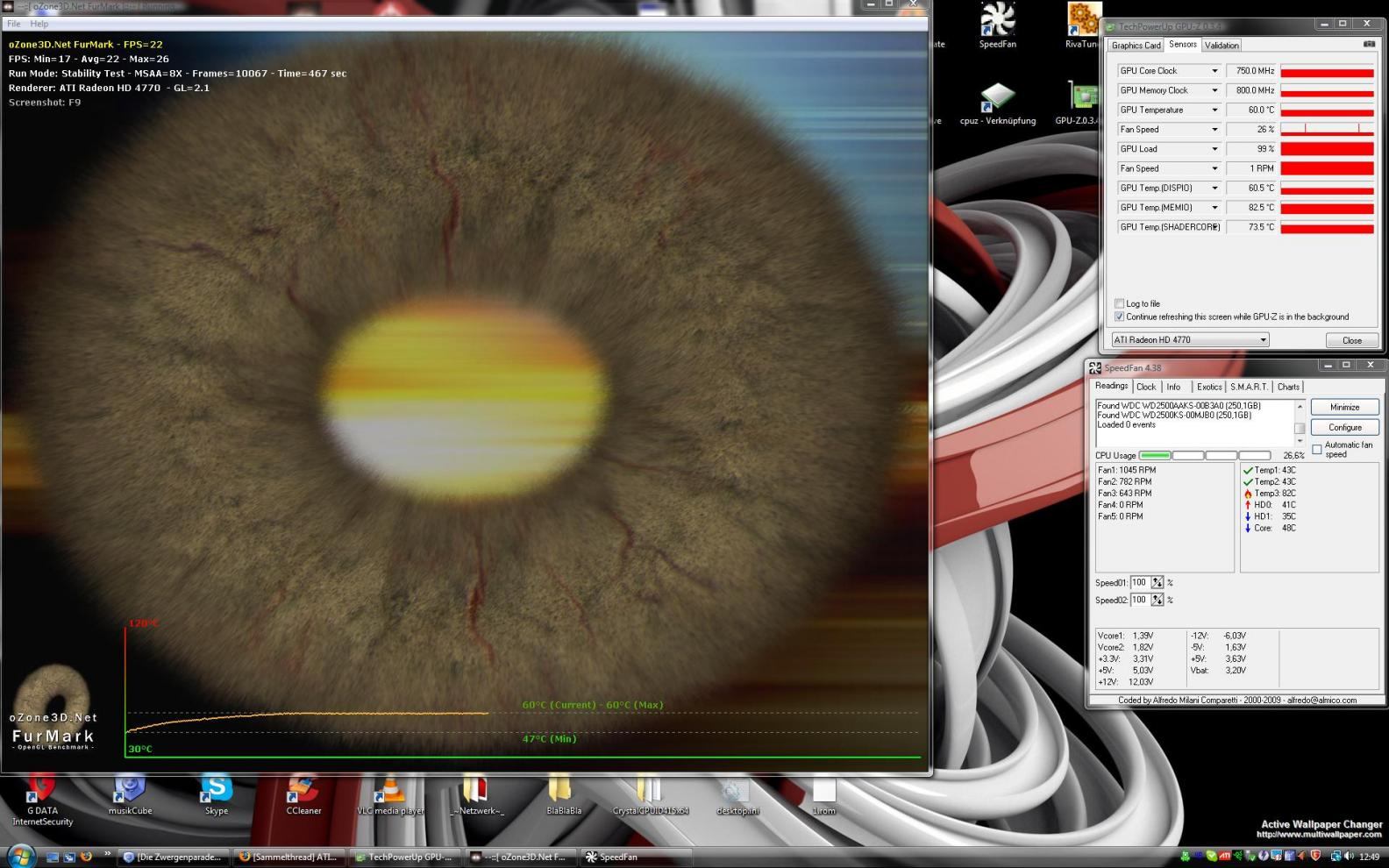Open the 1.rom file icon
The image size is (1389, 868).
coord(823,795)
